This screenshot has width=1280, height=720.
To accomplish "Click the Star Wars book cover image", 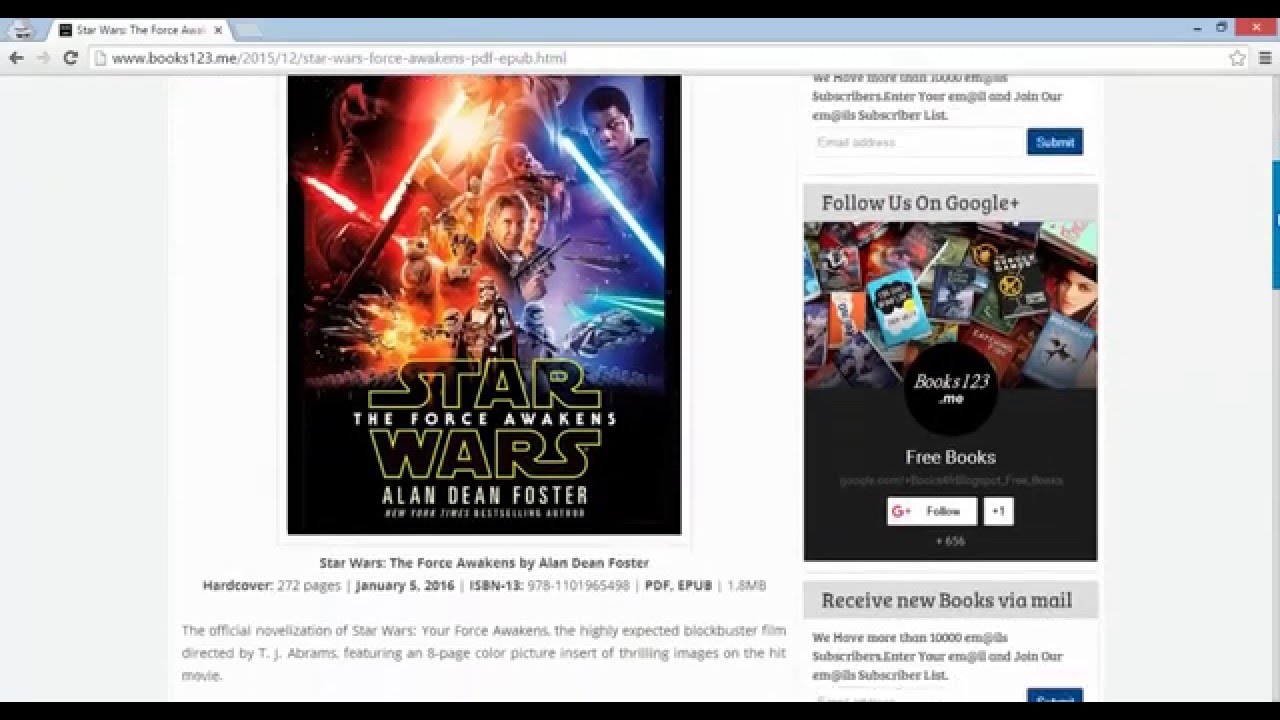I will click(484, 304).
